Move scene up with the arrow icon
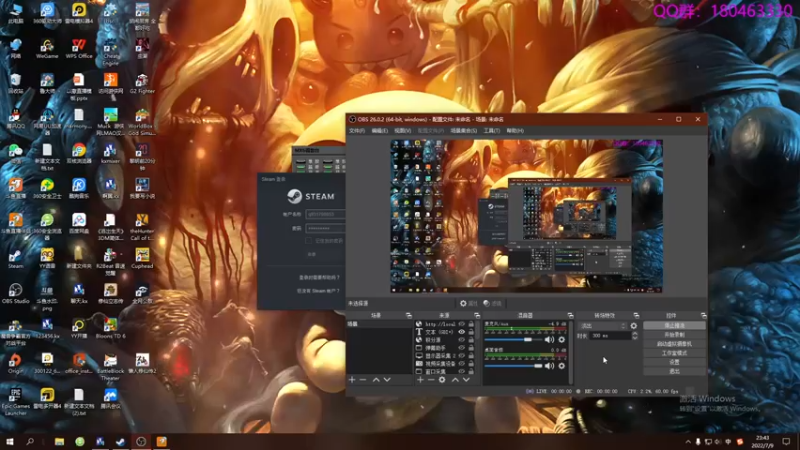 pos(376,380)
